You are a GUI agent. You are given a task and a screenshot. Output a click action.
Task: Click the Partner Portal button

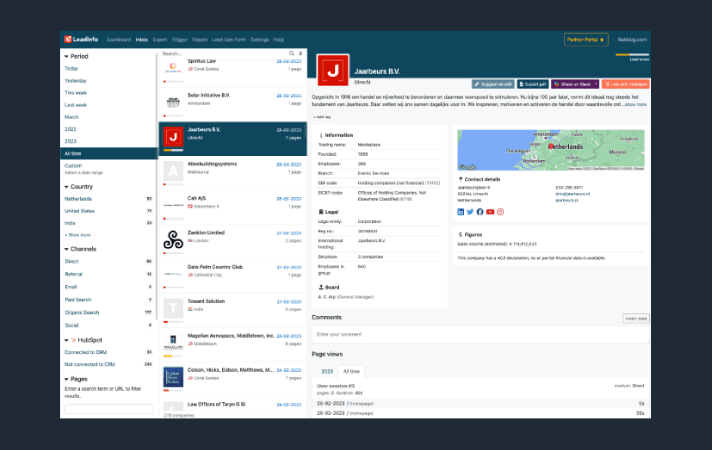click(586, 40)
